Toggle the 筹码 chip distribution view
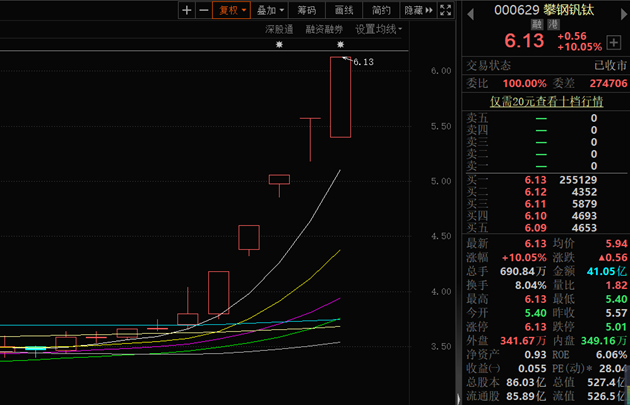This screenshot has height=405, width=630. click(307, 10)
